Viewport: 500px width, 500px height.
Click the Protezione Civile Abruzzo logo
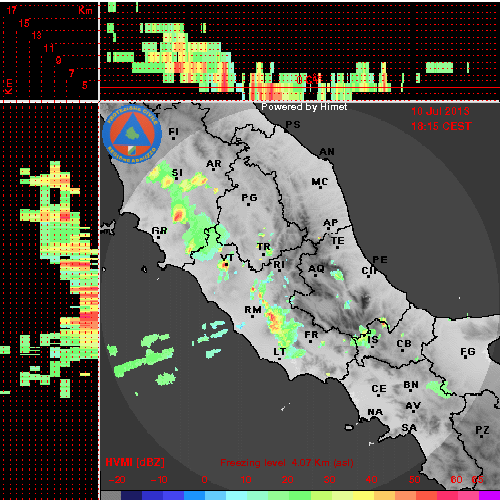pyautogui.click(x=132, y=134)
